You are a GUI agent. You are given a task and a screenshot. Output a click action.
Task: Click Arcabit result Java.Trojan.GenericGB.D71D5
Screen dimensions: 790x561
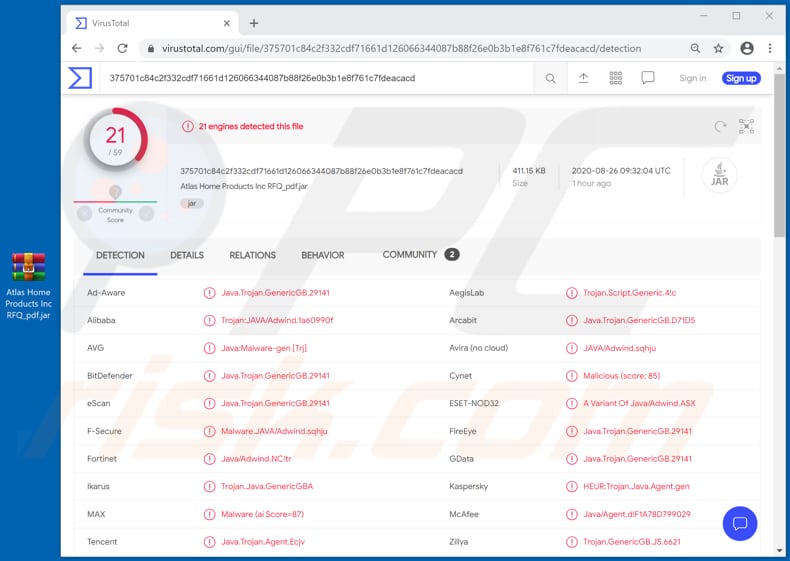tap(639, 321)
